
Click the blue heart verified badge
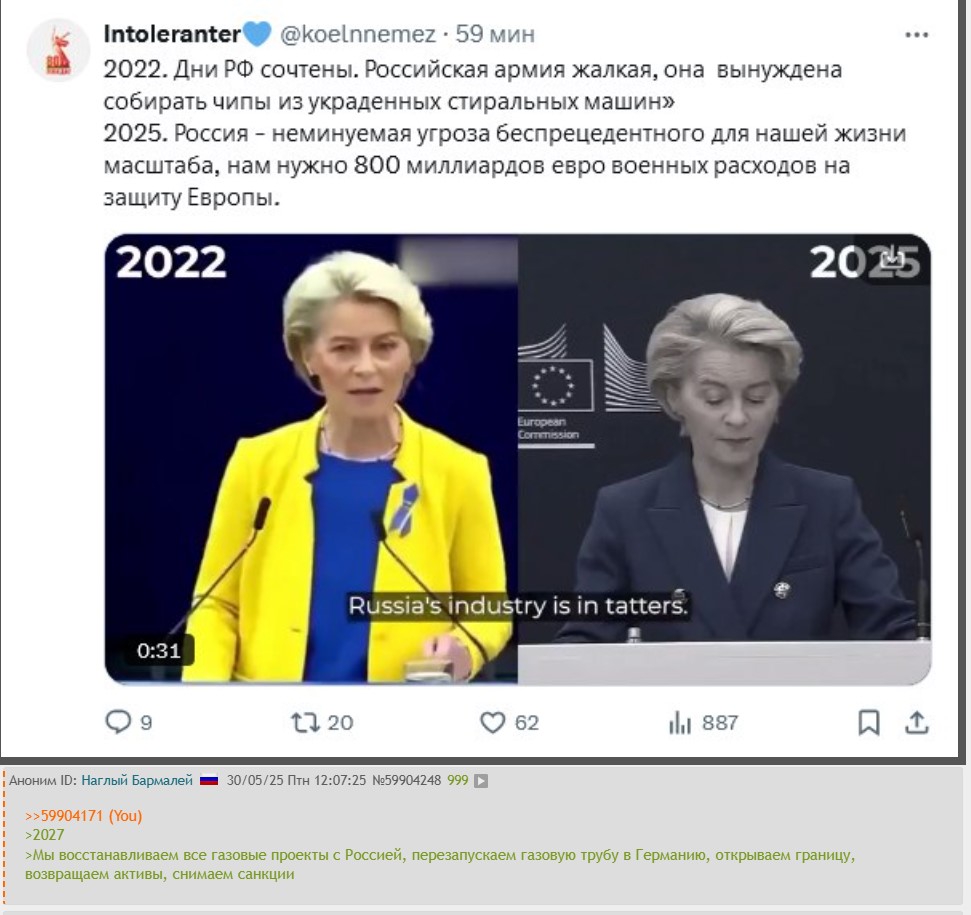tap(257, 34)
